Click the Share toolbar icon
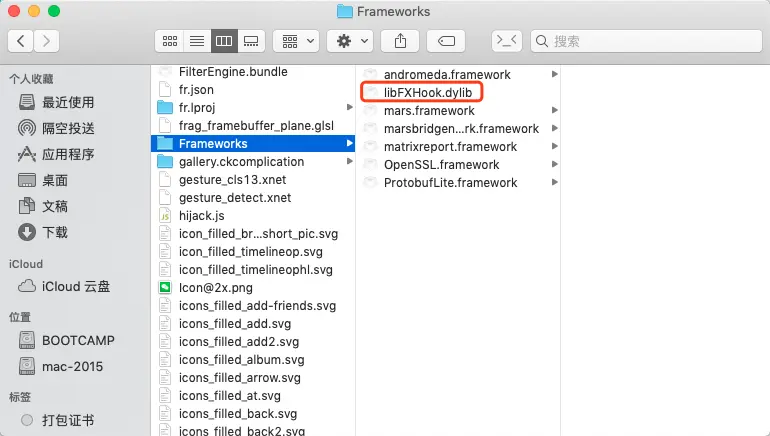The image size is (770, 436). tap(400, 41)
